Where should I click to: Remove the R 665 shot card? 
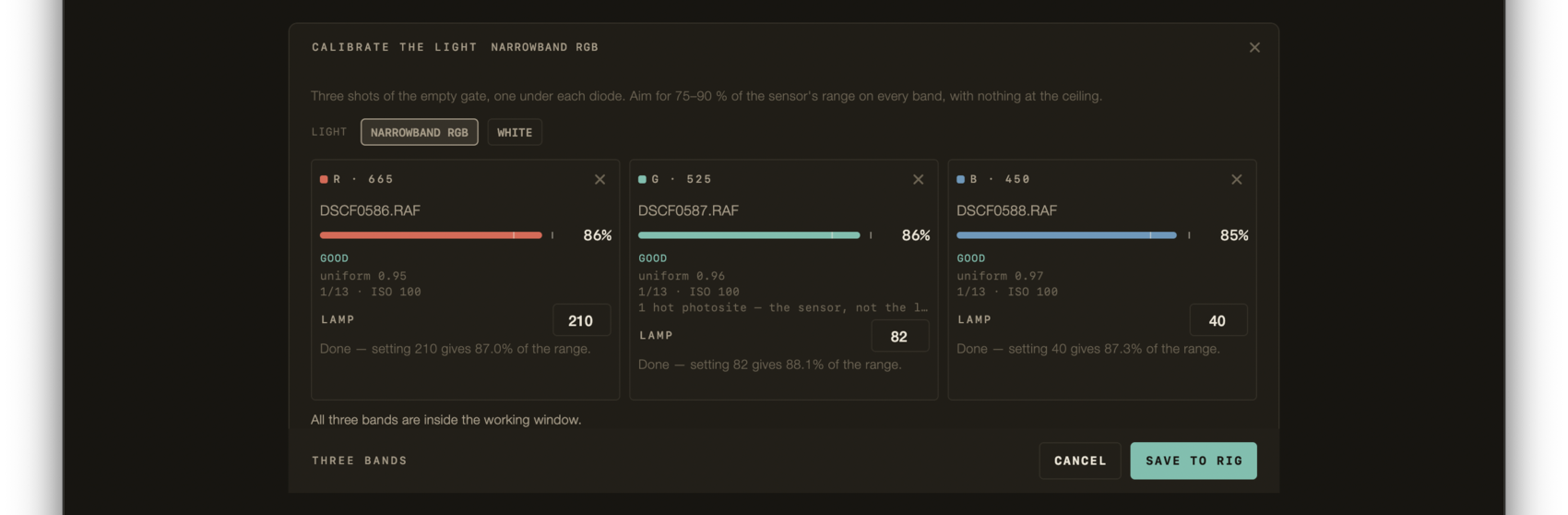(600, 179)
